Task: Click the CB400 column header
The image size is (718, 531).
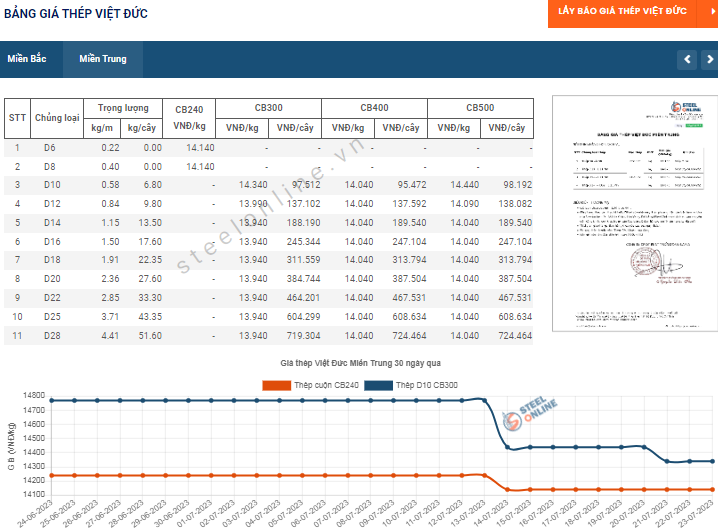Action: (374, 108)
